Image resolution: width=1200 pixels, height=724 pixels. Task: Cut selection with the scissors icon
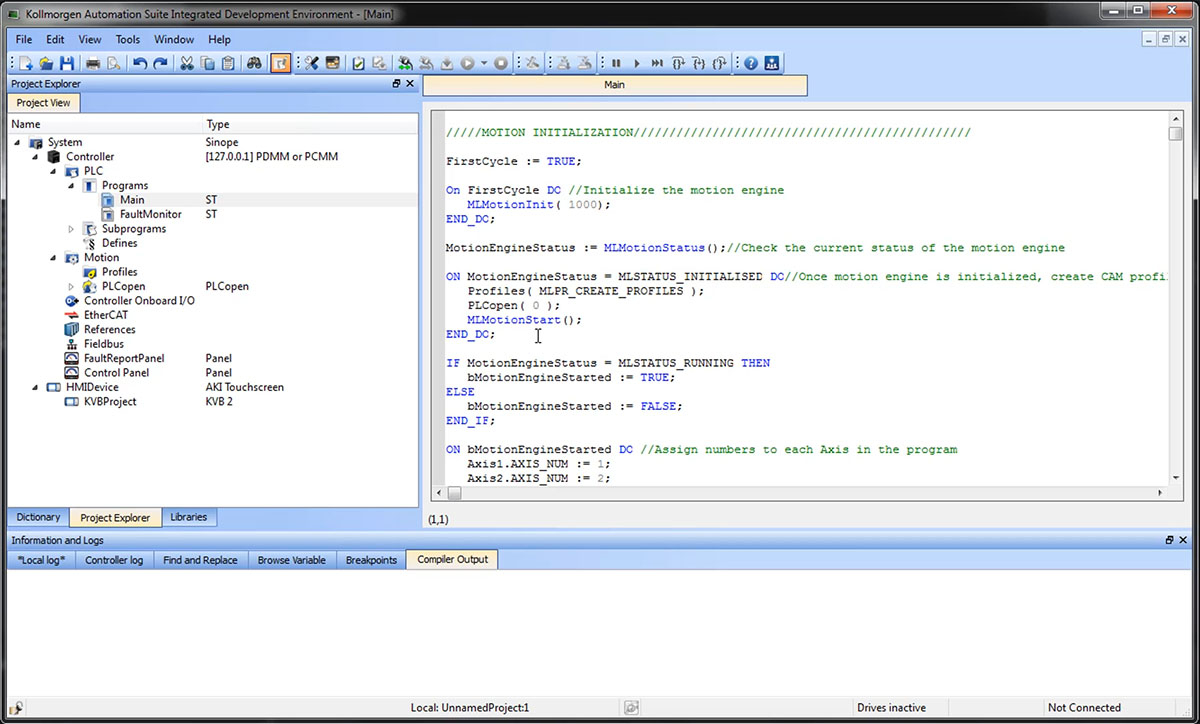coord(187,63)
